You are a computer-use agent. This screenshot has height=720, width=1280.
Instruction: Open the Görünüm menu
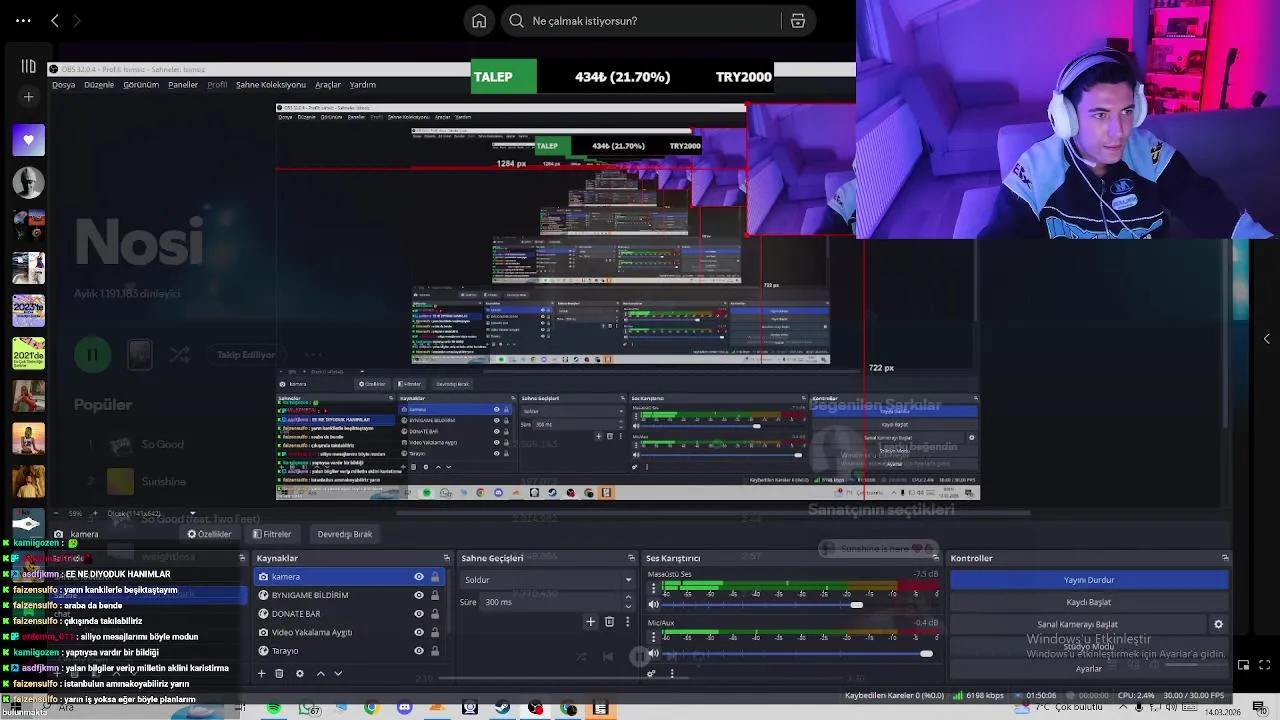141,85
